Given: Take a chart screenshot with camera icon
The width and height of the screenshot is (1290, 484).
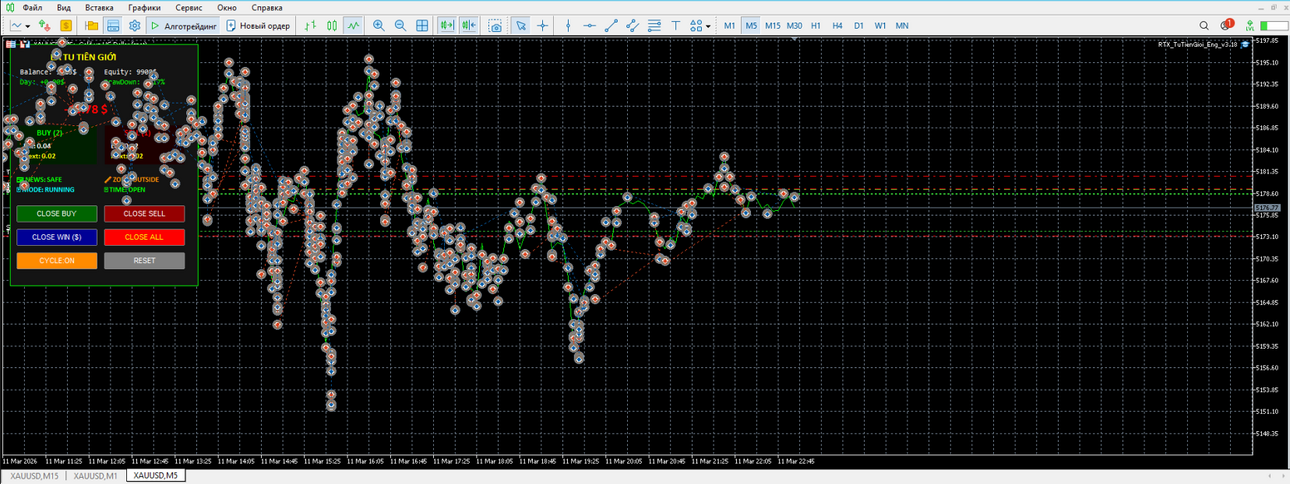Looking at the screenshot, I should pos(496,25).
